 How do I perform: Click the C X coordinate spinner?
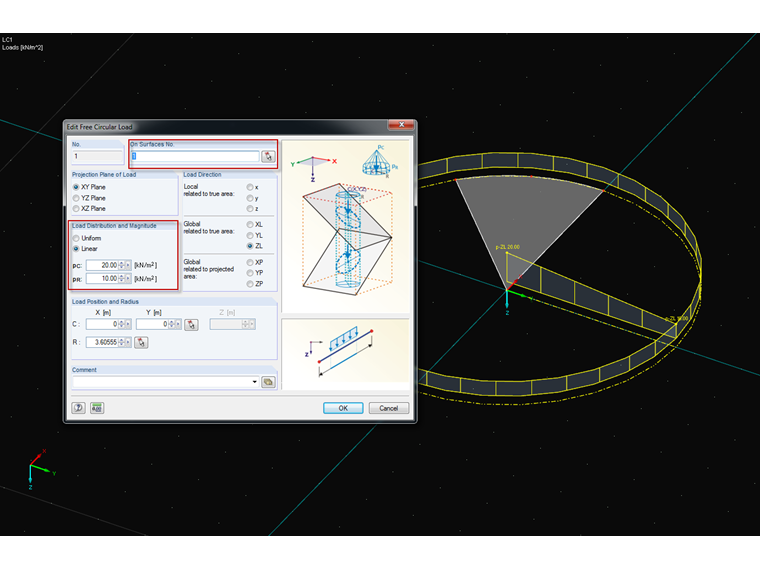click(121, 324)
